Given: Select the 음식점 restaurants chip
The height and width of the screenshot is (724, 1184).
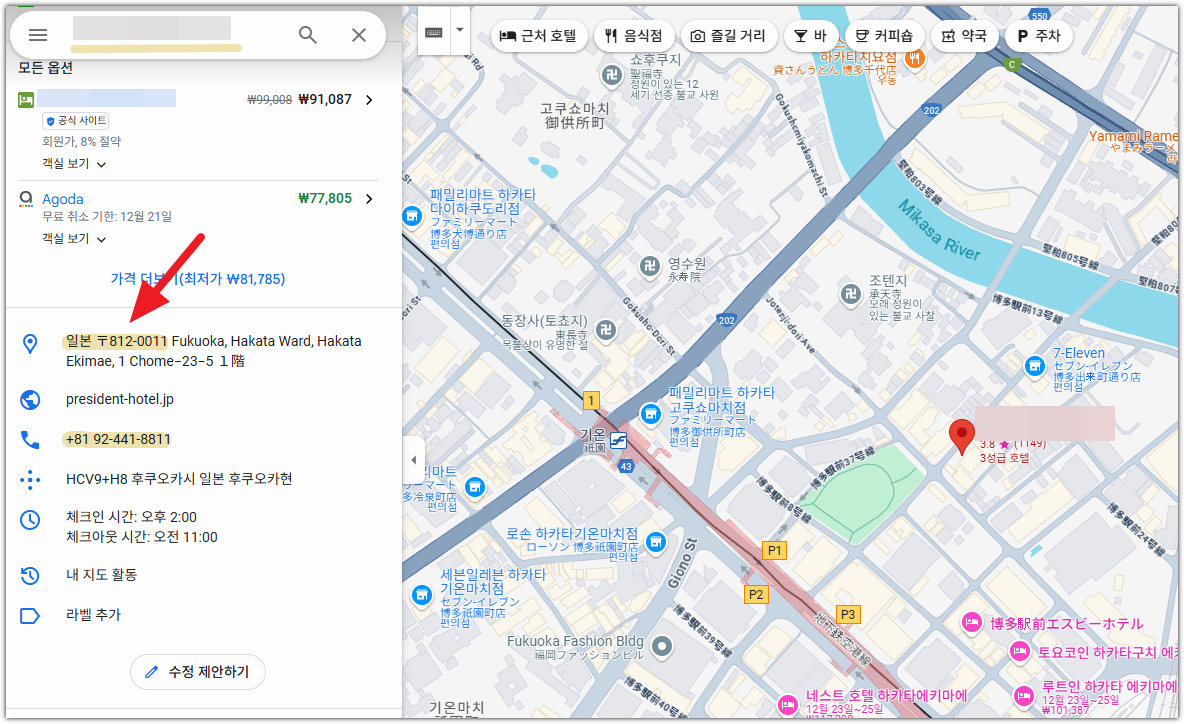Looking at the screenshot, I should tap(633, 35).
